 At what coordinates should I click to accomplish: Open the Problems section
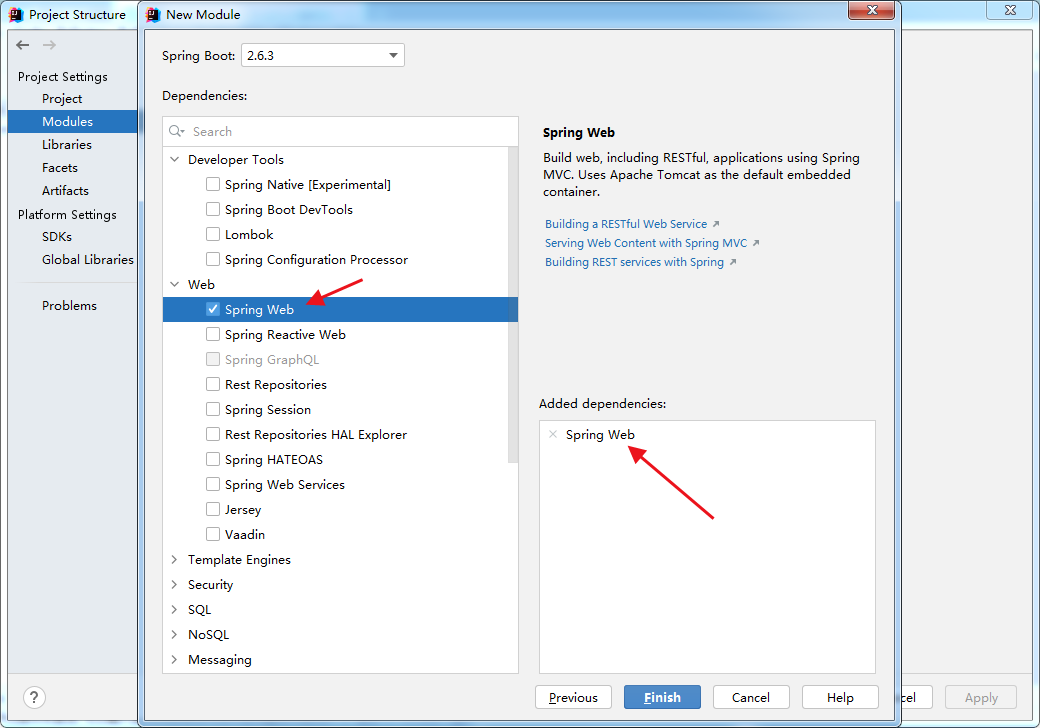(69, 306)
